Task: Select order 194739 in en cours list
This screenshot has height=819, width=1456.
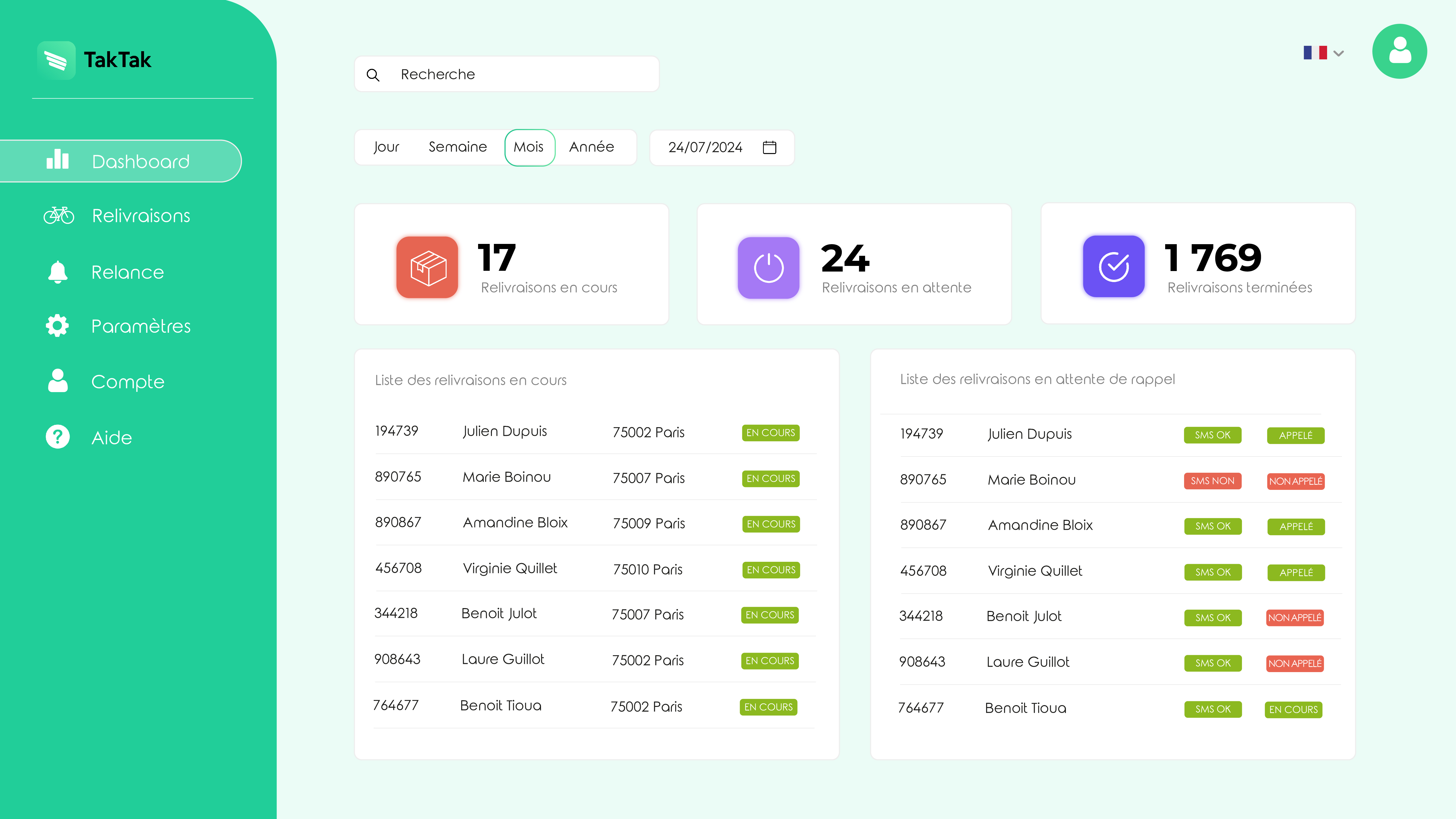Action: point(397,431)
